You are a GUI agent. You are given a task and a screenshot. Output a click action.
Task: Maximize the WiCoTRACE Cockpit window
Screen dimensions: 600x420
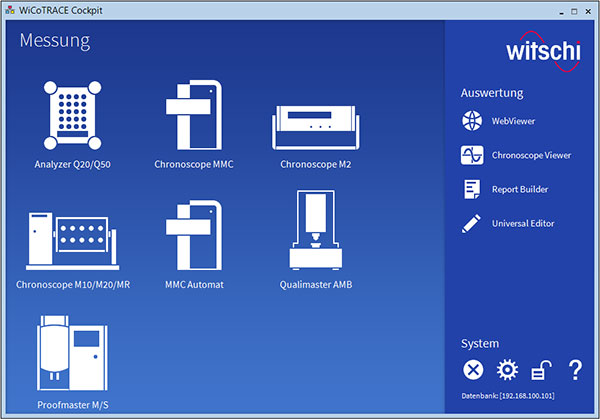(x=574, y=11)
